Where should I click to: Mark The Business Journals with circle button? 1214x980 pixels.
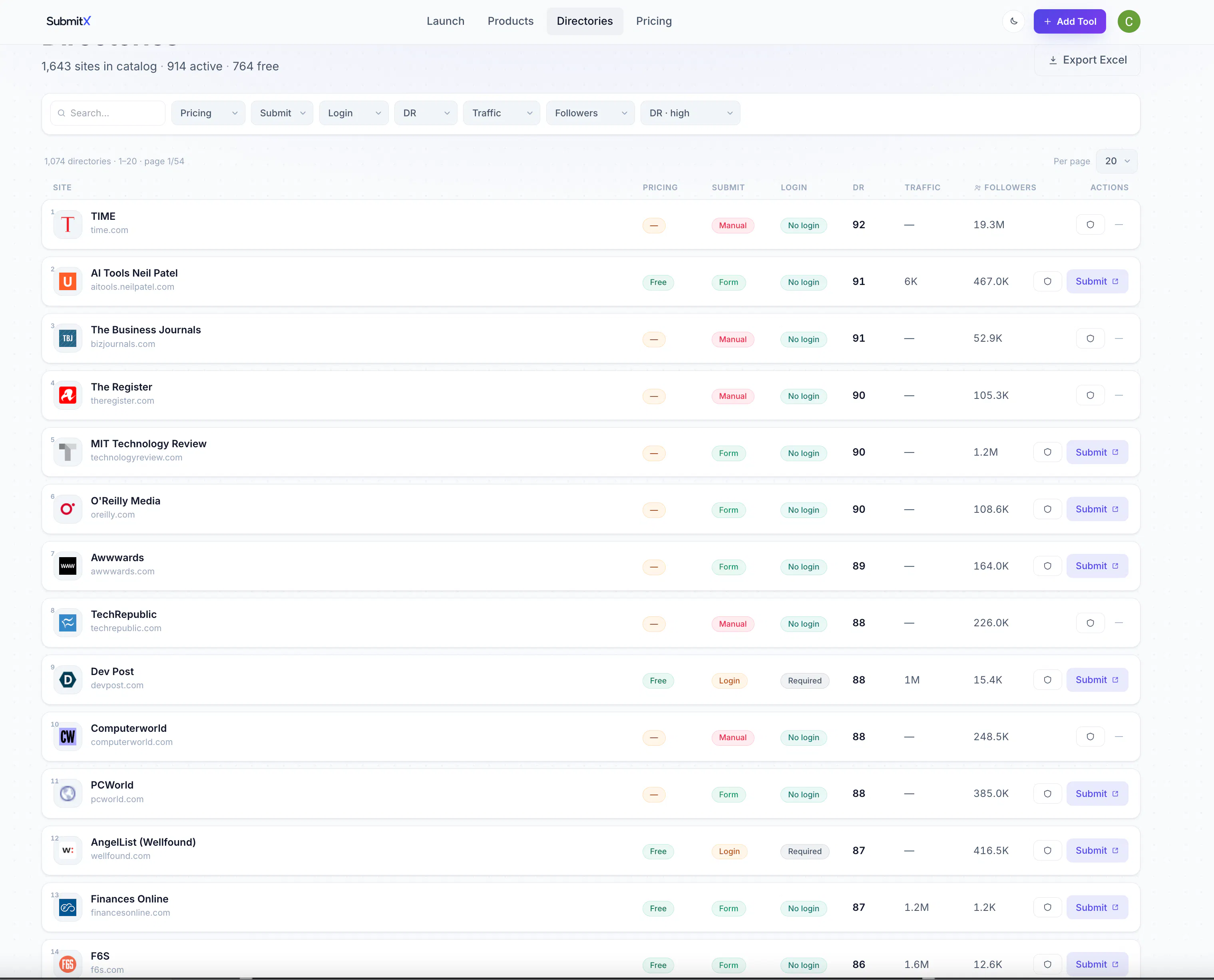pos(1091,338)
